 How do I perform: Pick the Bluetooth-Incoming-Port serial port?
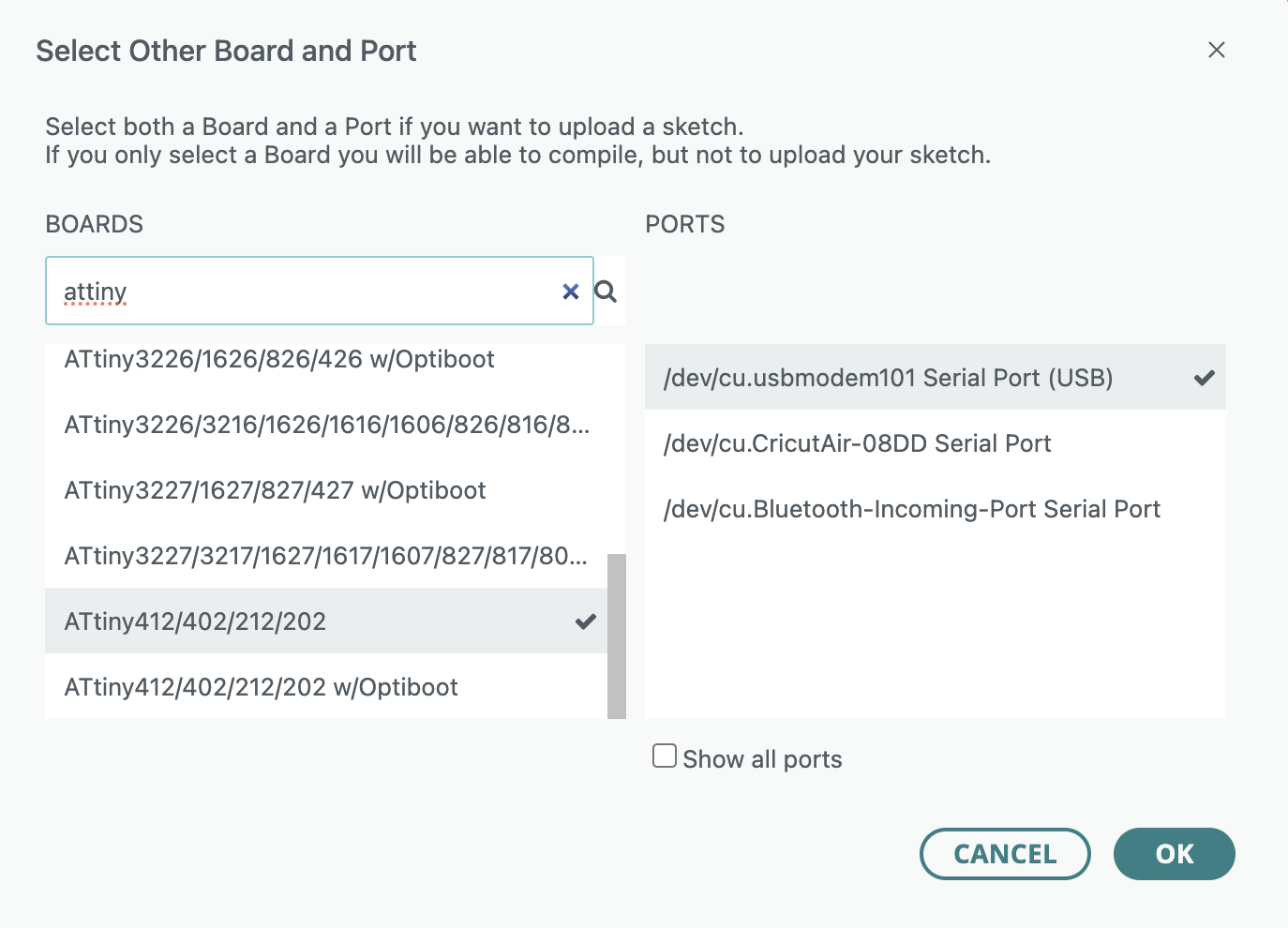(x=911, y=509)
